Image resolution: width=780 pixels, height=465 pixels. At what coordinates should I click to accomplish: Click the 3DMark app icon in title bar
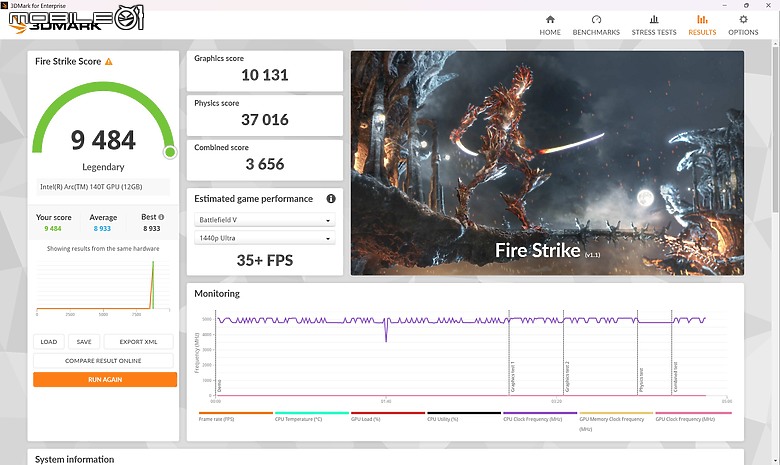click(4, 5)
